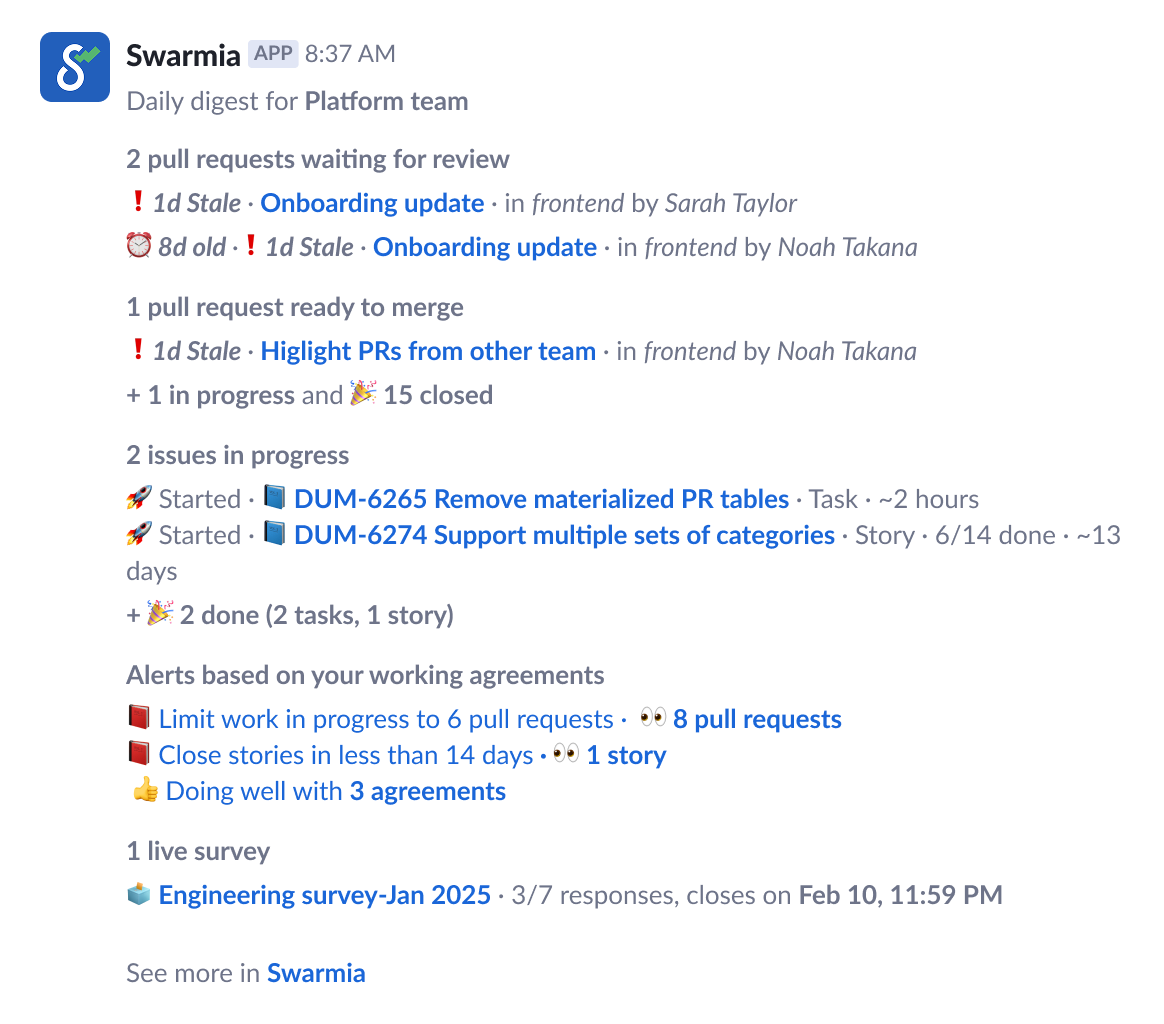Click the eyes emoji beside 1 story
1164x1024 pixels.
point(566,754)
